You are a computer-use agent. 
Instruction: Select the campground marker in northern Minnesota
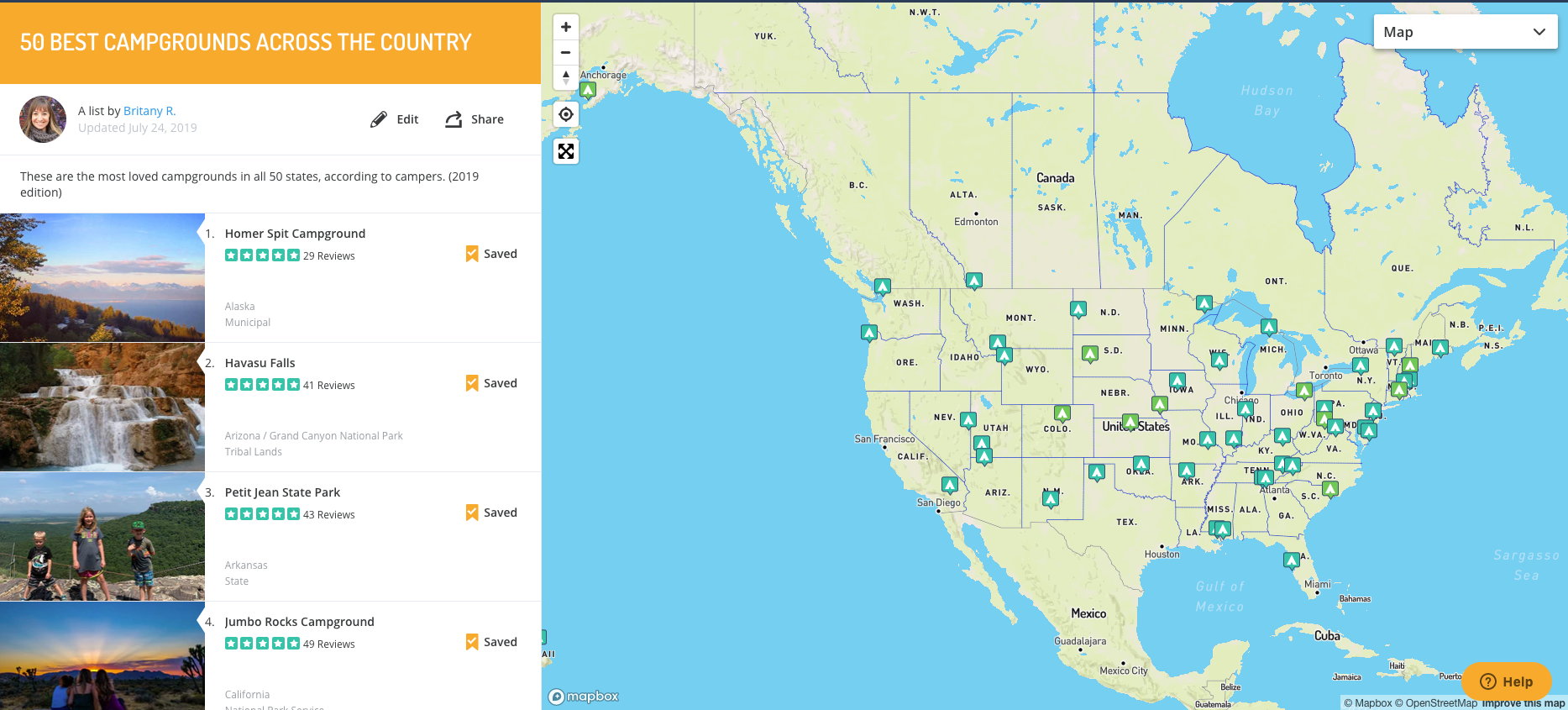1204,304
